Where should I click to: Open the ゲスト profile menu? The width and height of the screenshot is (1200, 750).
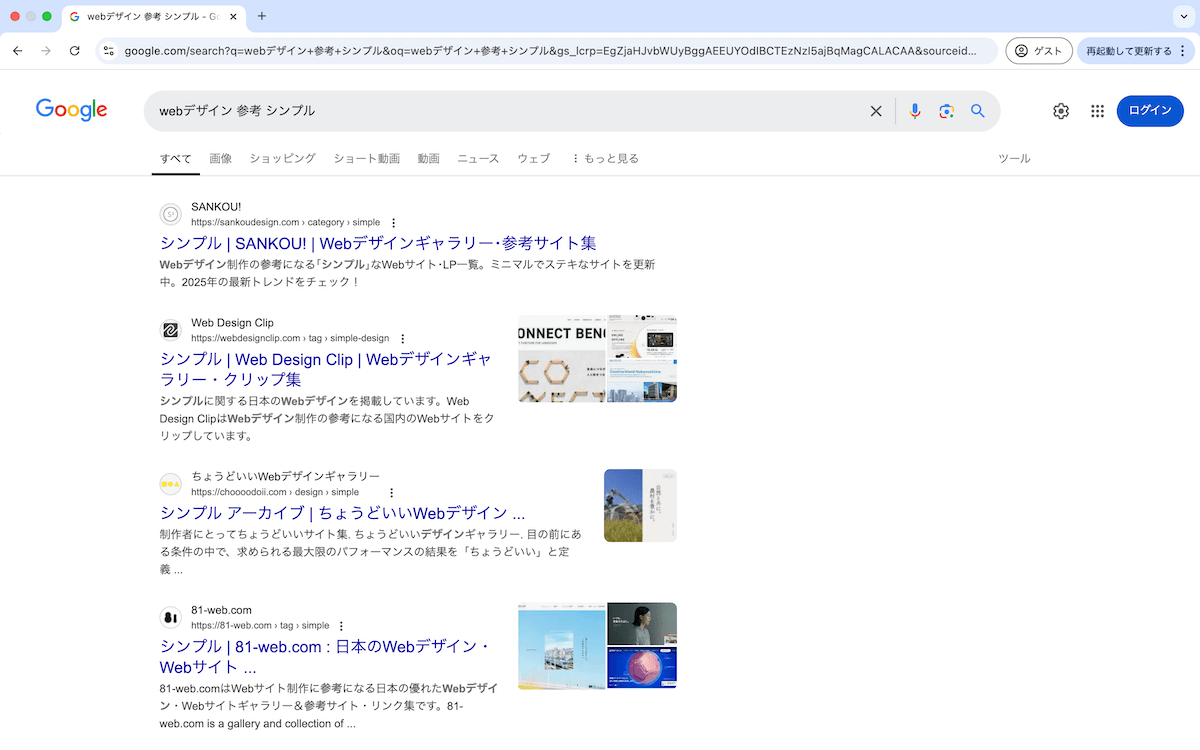point(1039,51)
